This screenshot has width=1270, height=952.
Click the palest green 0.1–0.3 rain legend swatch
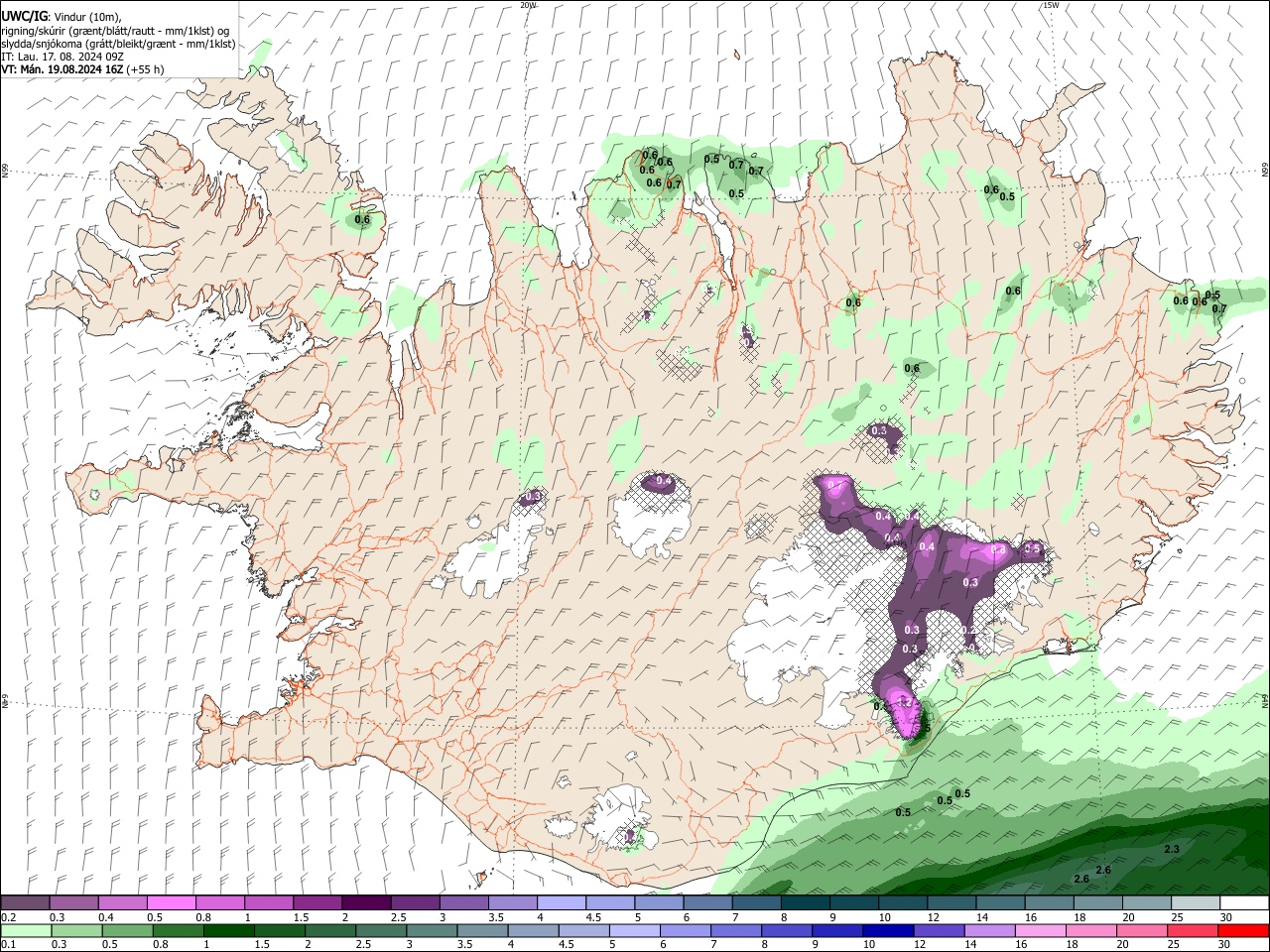[27, 930]
